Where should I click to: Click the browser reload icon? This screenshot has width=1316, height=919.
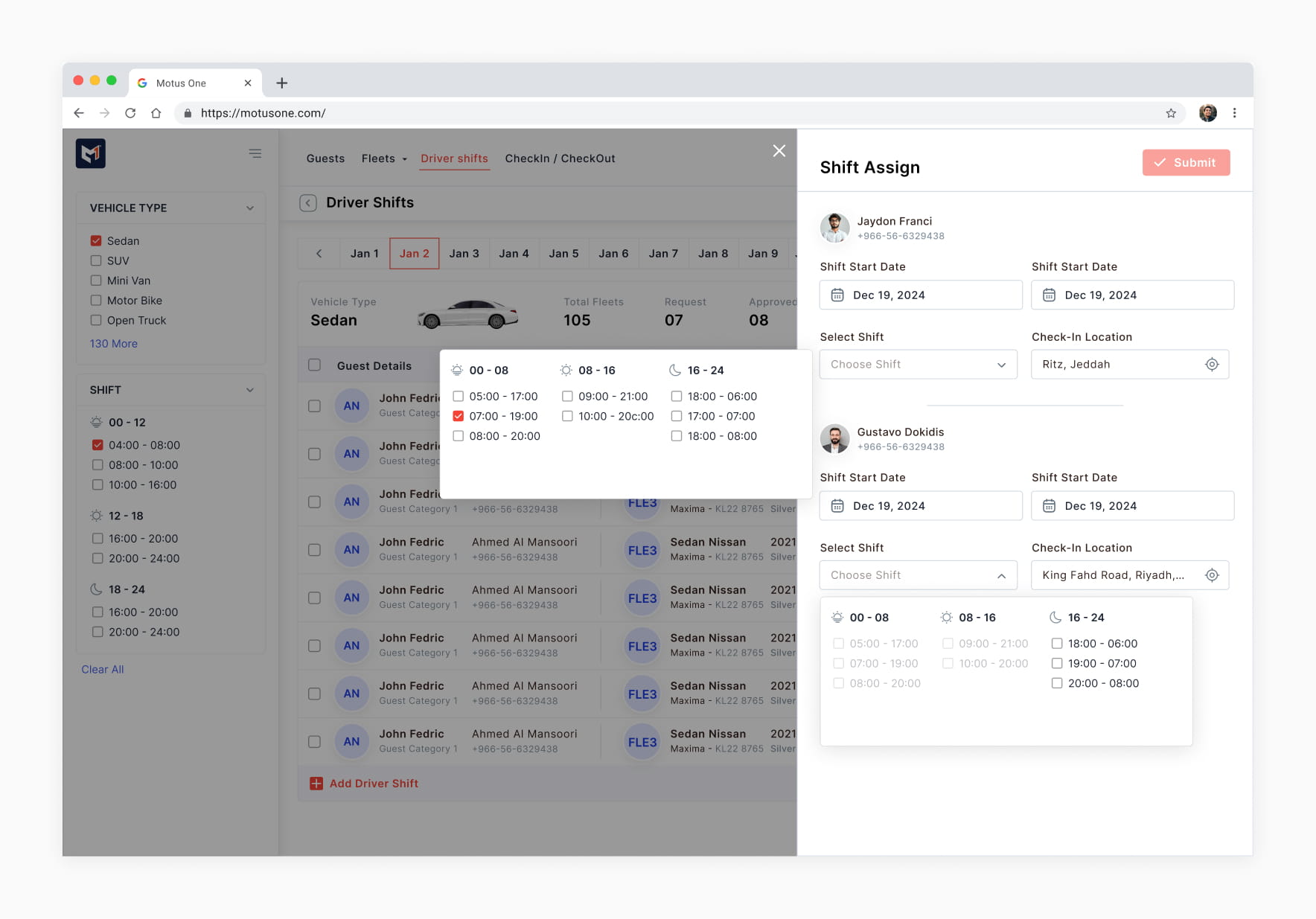tap(130, 113)
